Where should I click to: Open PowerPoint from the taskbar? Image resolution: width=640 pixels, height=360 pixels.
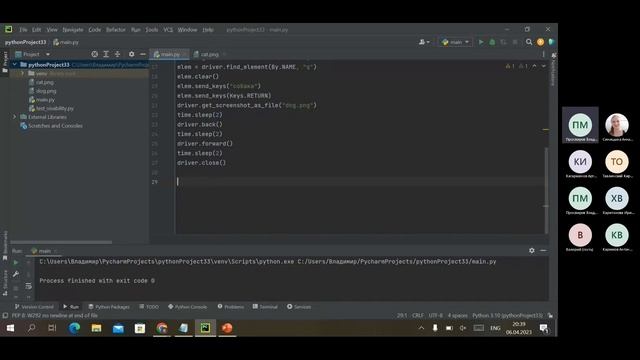coord(227,328)
